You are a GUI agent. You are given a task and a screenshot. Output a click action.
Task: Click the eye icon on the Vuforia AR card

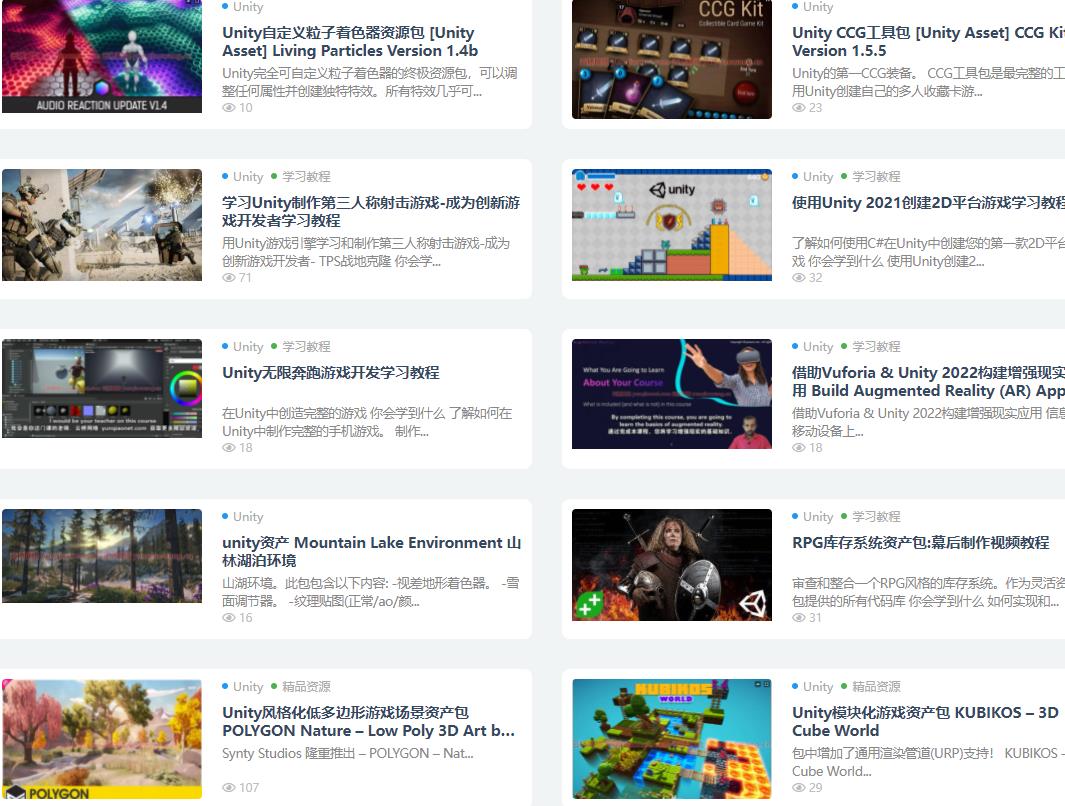coord(799,447)
